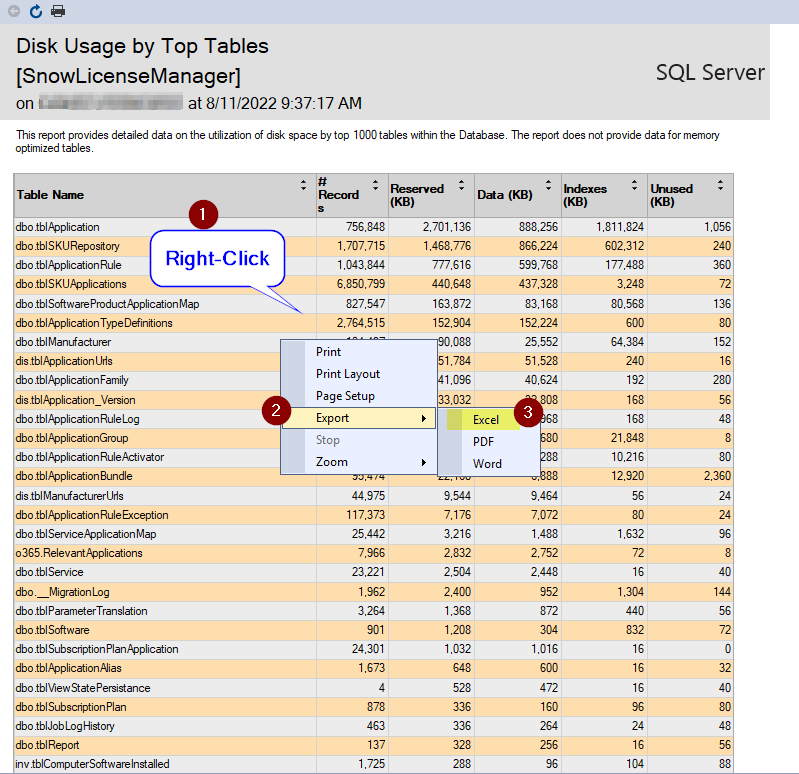This screenshot has width=799, height=774.
Task: Click dbo.tblApplicationFamily table name
Action: 72,380
